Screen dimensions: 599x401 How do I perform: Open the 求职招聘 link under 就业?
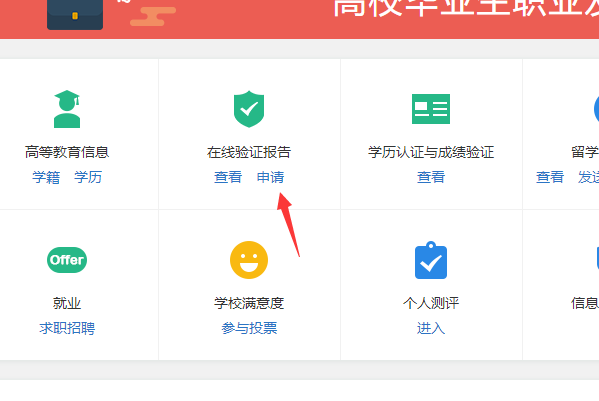[67, 328]
